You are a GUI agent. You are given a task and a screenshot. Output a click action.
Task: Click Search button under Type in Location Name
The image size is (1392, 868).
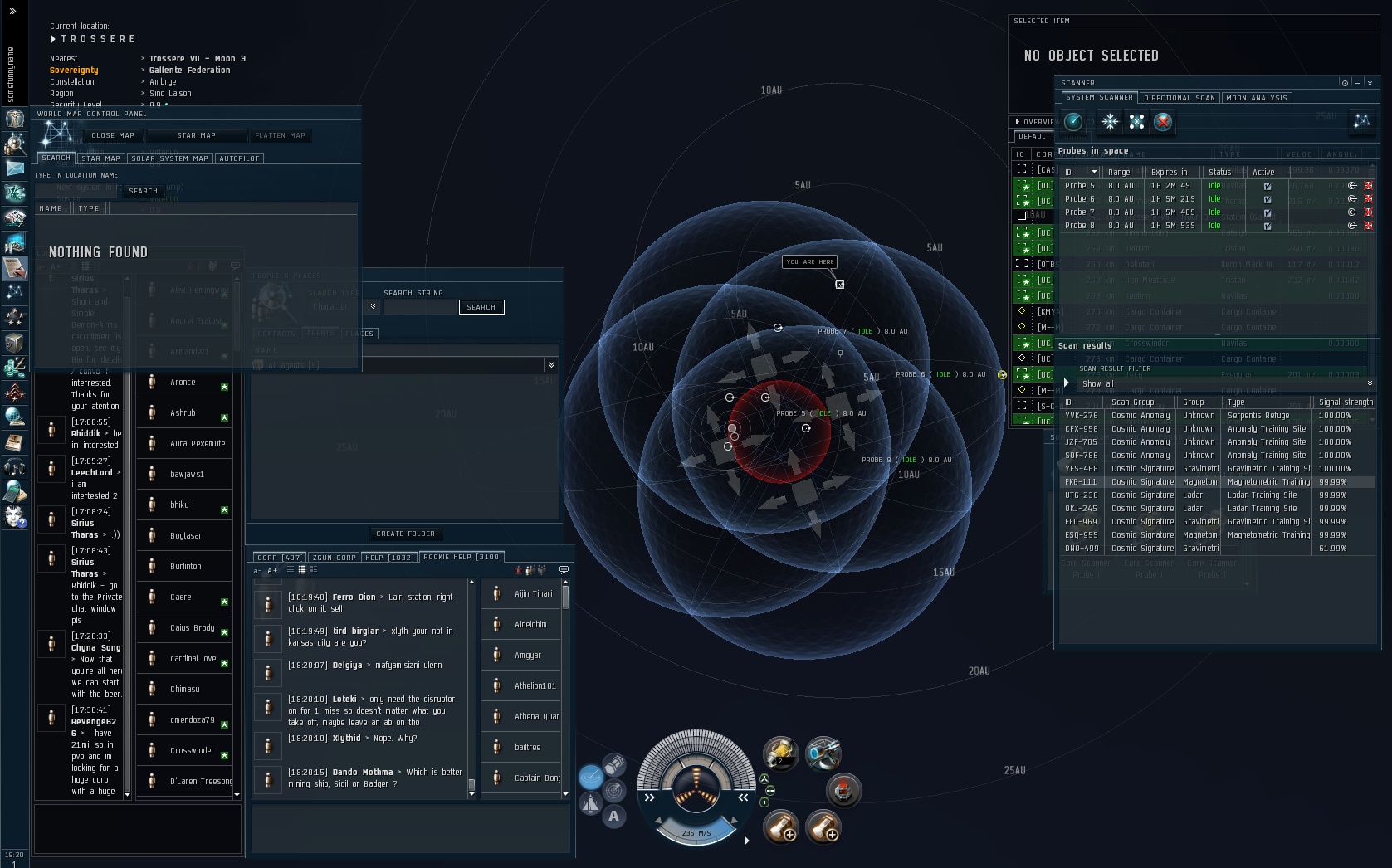point(143,191)
